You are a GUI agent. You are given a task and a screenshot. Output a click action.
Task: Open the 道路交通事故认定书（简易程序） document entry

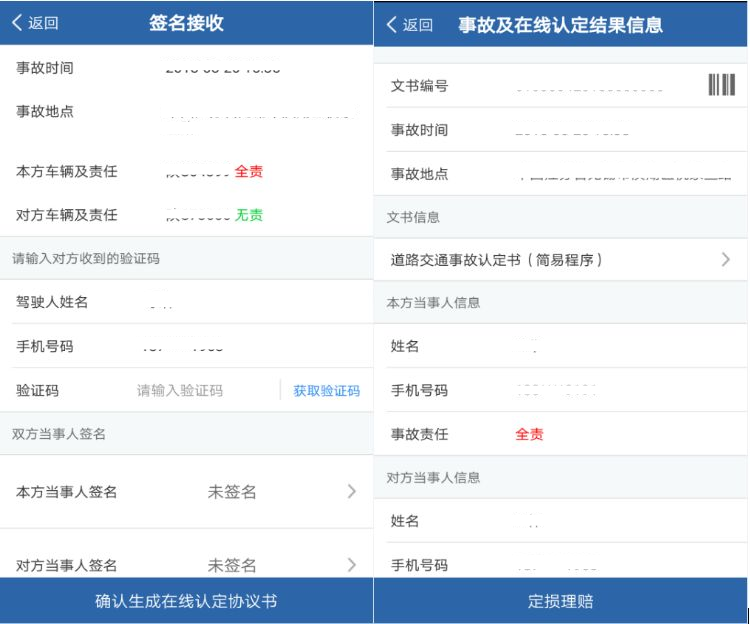pos(496,260)
